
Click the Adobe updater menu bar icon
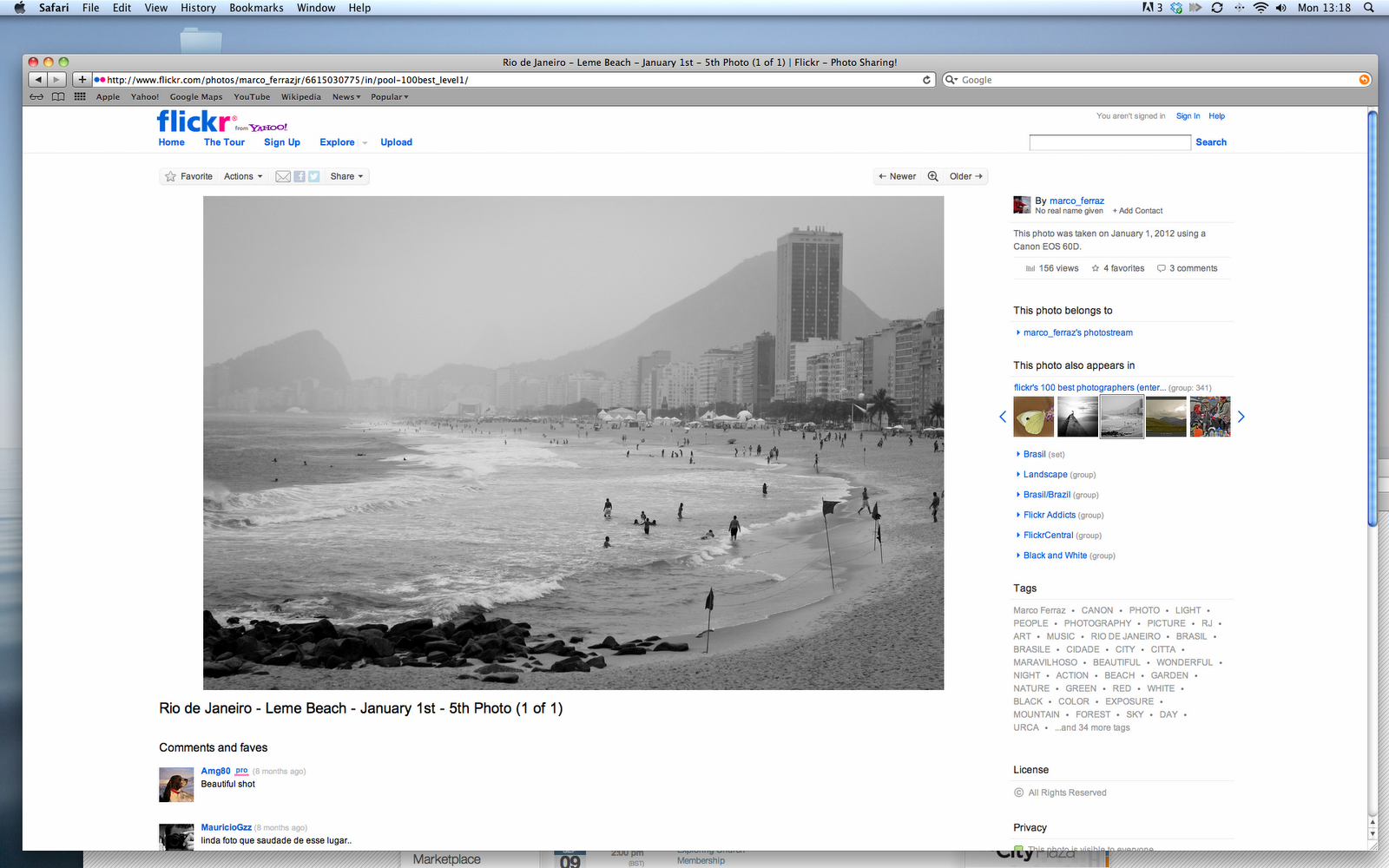[1153, 8]
